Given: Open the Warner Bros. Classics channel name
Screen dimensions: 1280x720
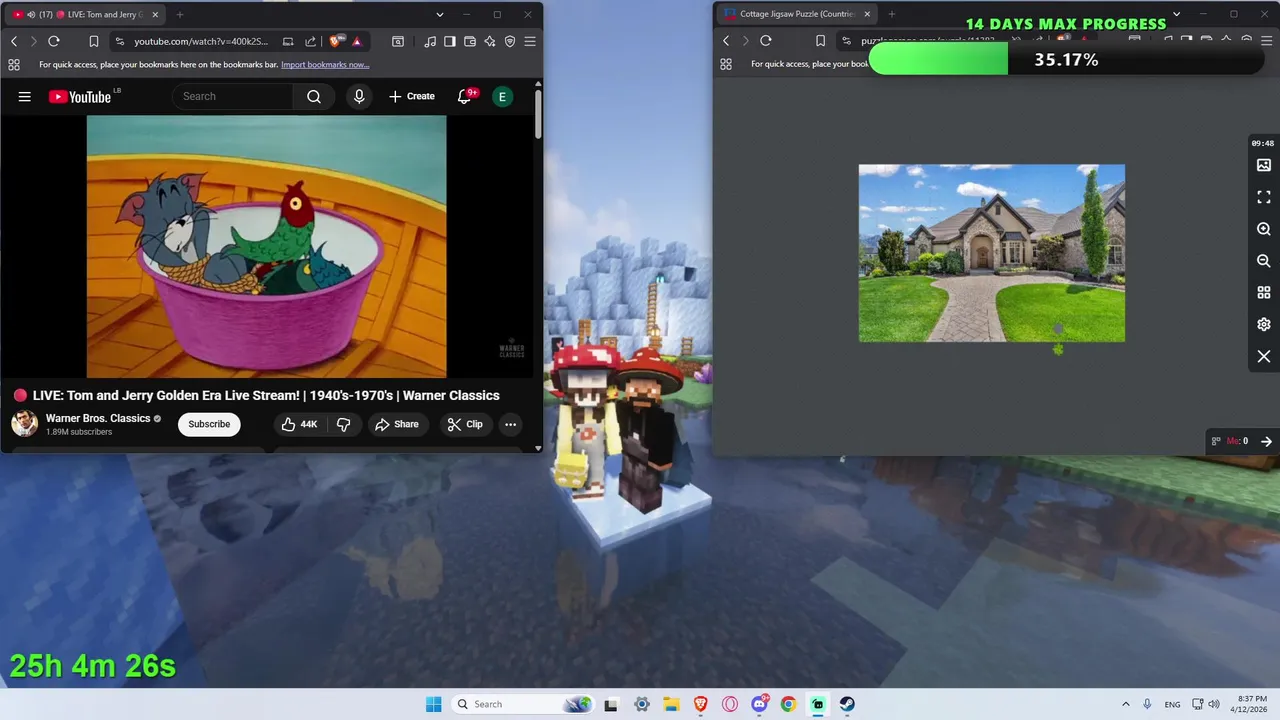Looking at the screenshot, I should 98,418.
